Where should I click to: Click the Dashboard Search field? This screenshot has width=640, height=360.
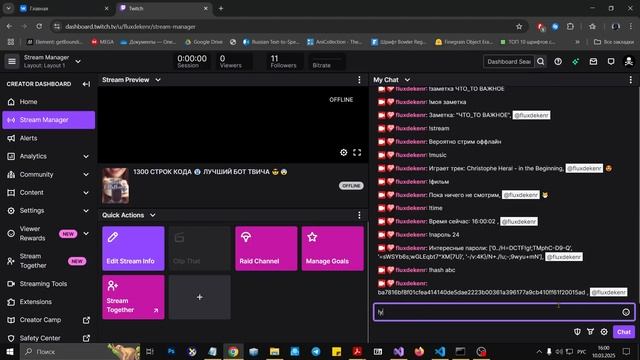click(x=509, y=62)
